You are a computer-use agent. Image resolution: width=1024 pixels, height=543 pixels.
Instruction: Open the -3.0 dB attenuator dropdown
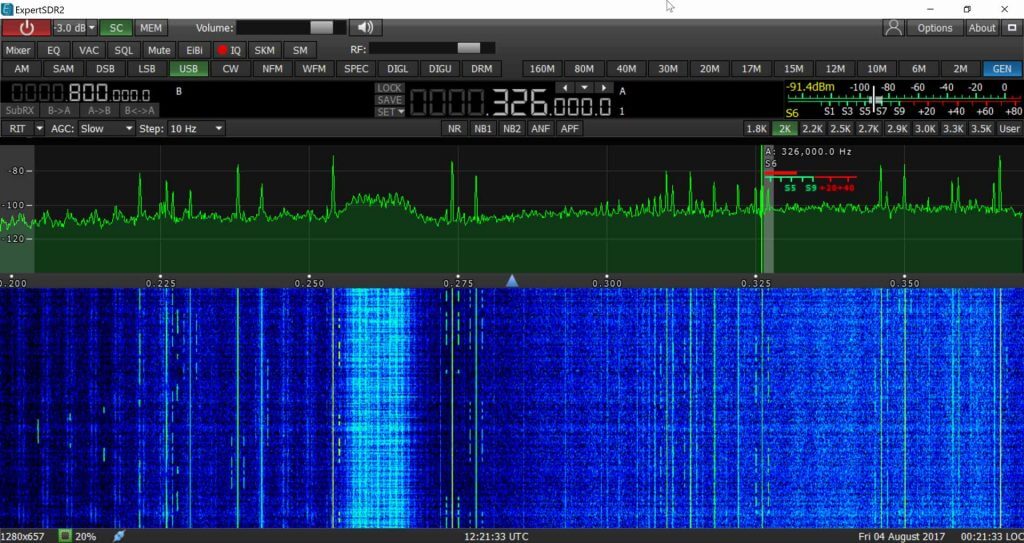(x=74, y=28)
